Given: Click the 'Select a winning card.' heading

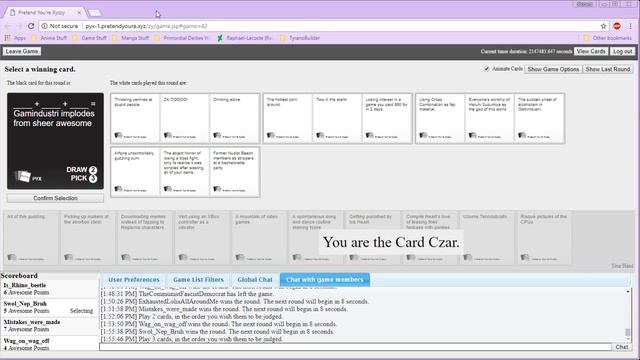Looking at the screenshot, I should (40, 69).
